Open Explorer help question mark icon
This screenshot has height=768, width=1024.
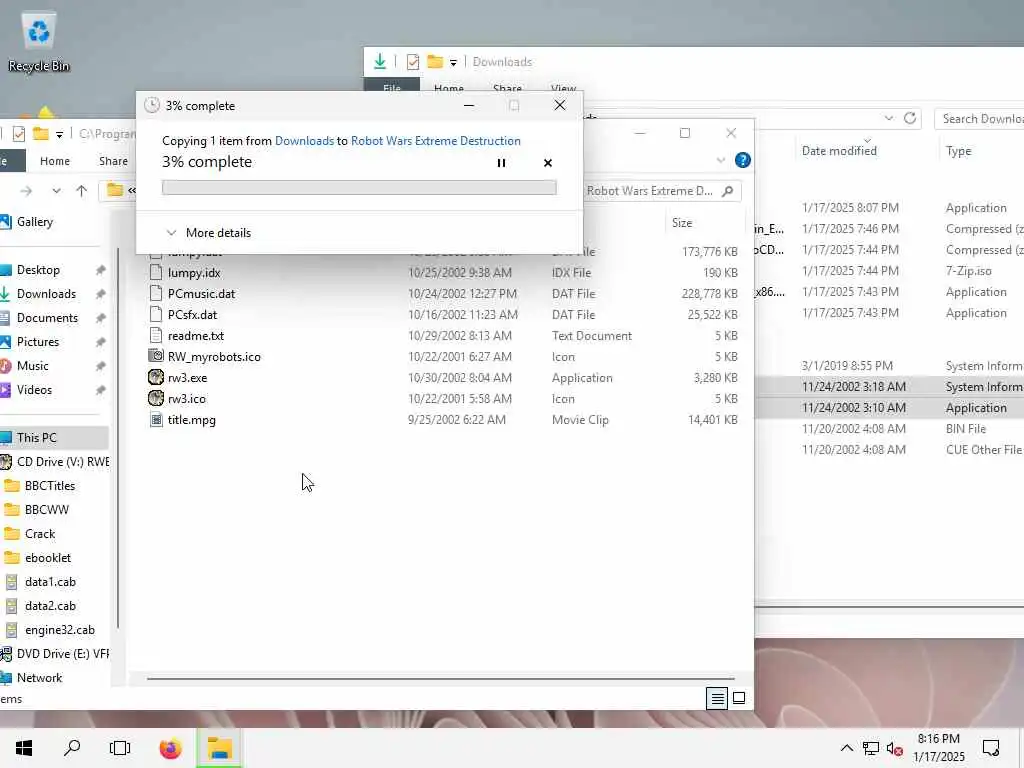(743, 160)
